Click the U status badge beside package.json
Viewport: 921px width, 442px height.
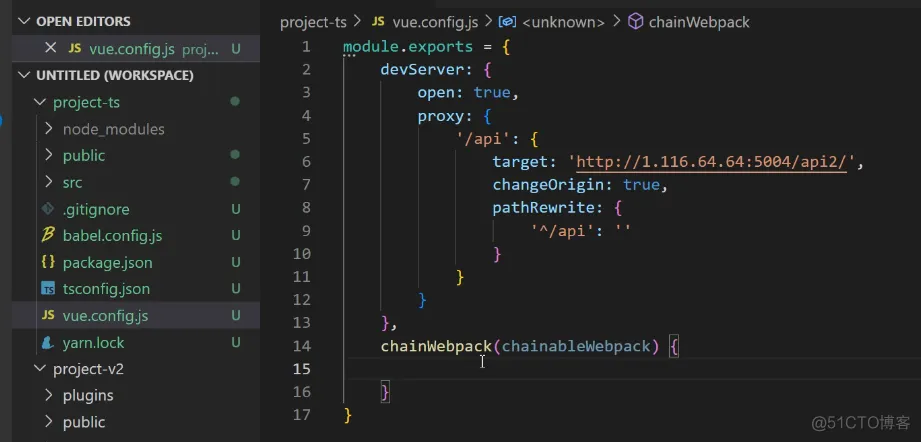pyautogui.click(x=236, y=262)
